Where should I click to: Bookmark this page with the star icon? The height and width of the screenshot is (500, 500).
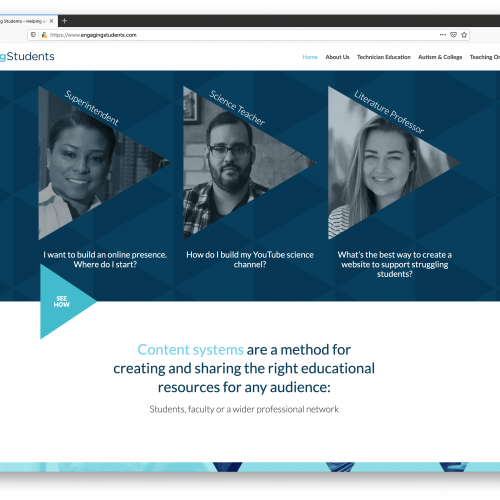point(464,35)
